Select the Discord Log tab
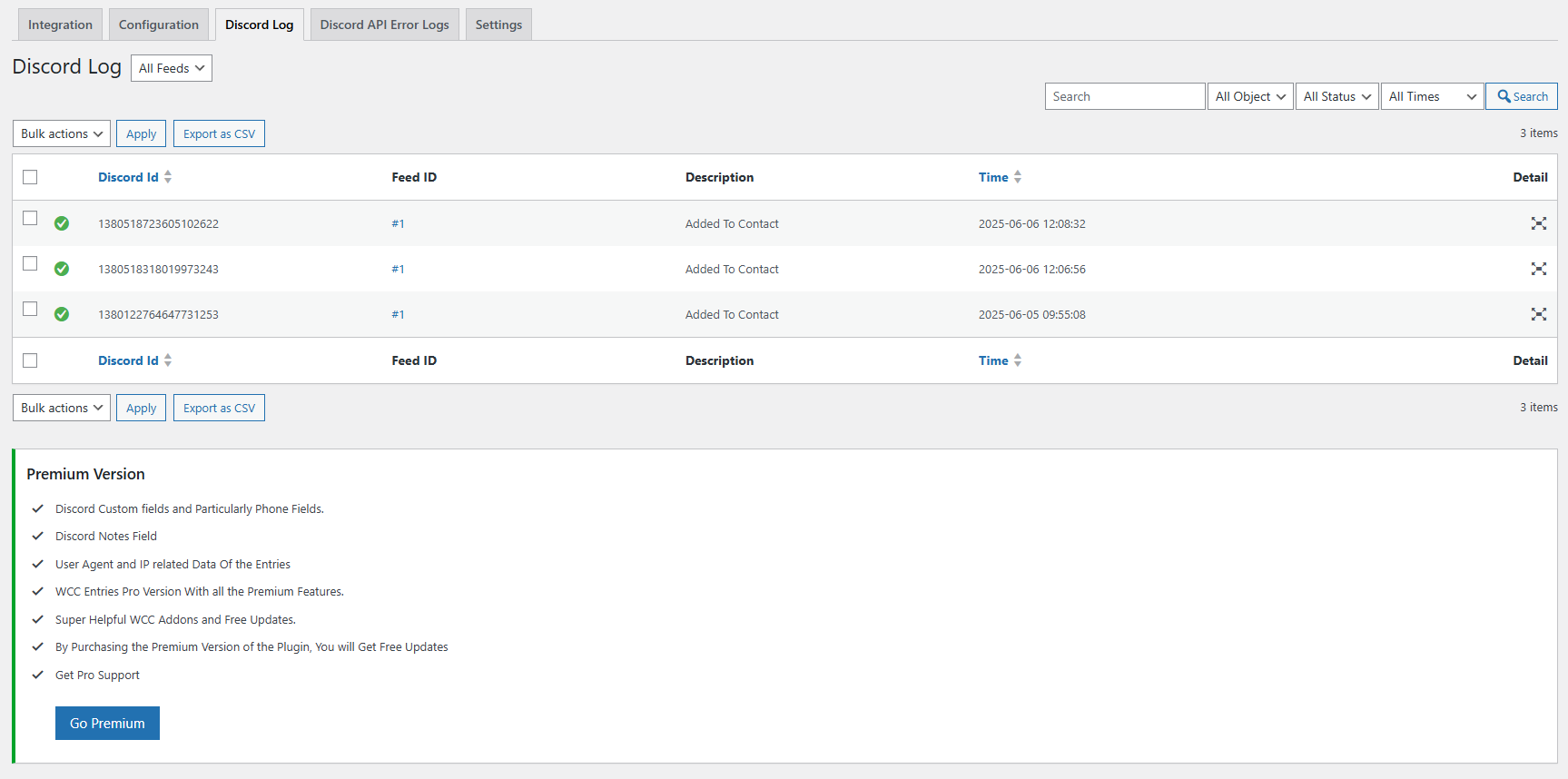Image resolution: width=1568 pixels, height=779 pixels. 260,25
